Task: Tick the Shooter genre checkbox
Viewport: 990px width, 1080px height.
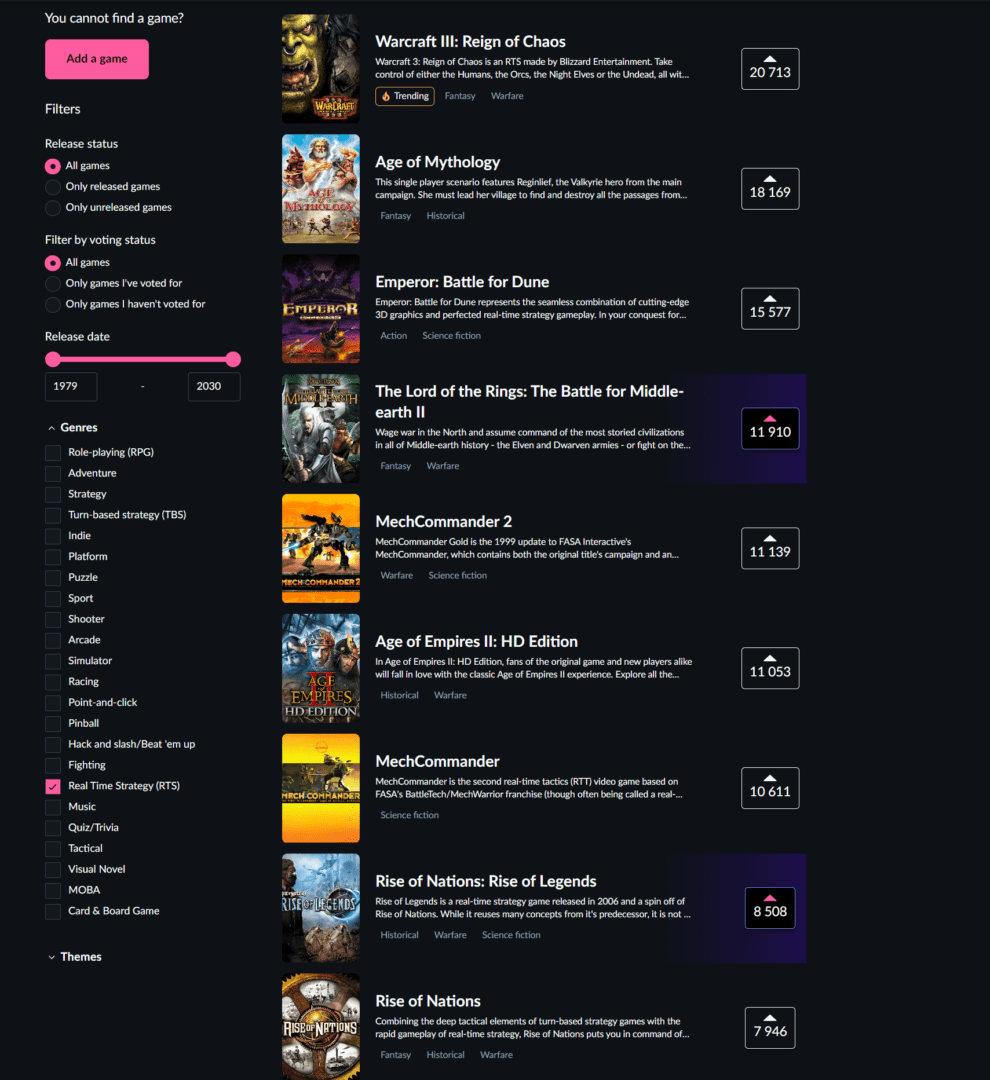Action: pyautogui.click(x=52, y=619)
